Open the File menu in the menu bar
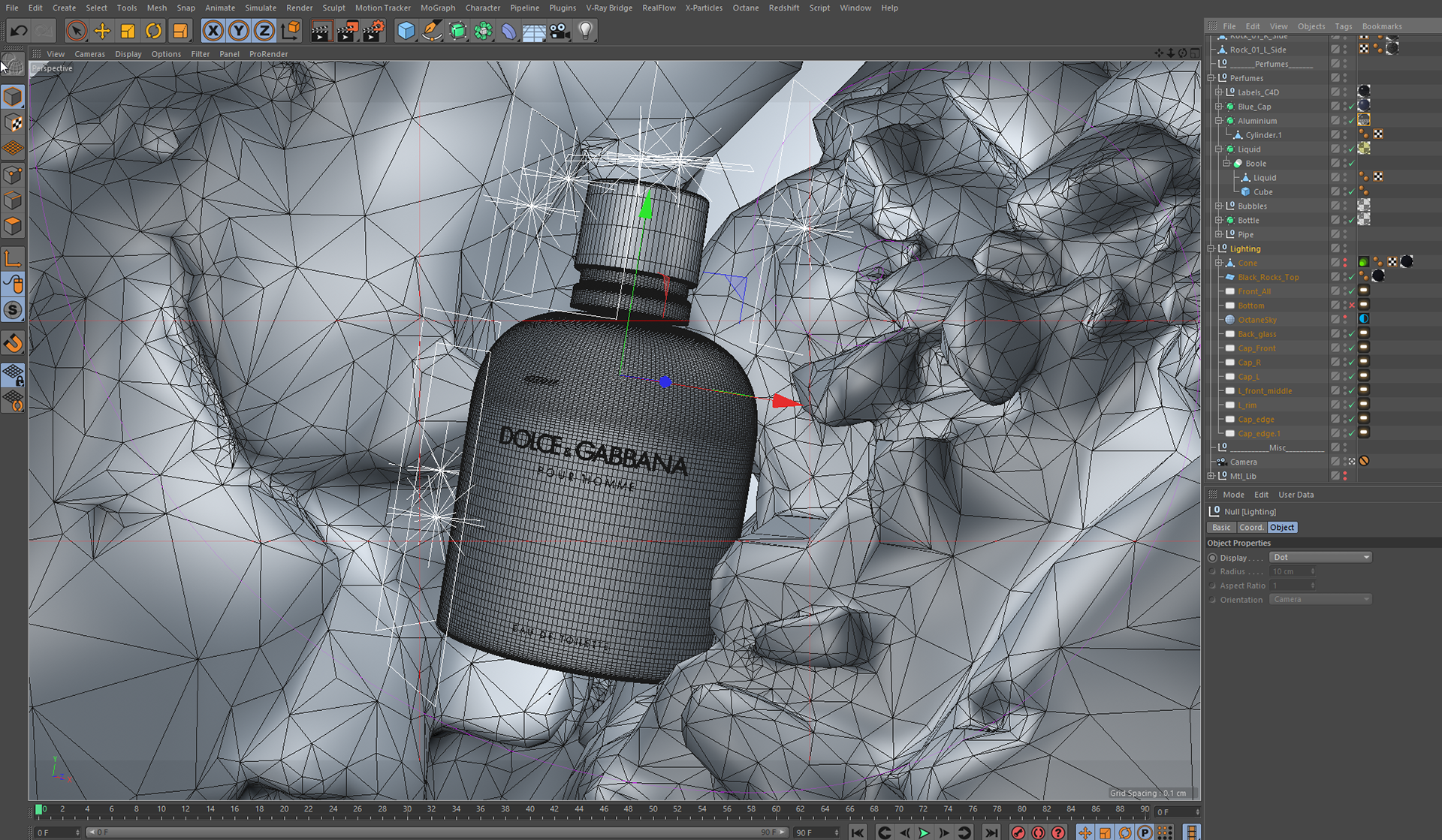The width and height of the screenshot is (1442, 840). [12, 8]
